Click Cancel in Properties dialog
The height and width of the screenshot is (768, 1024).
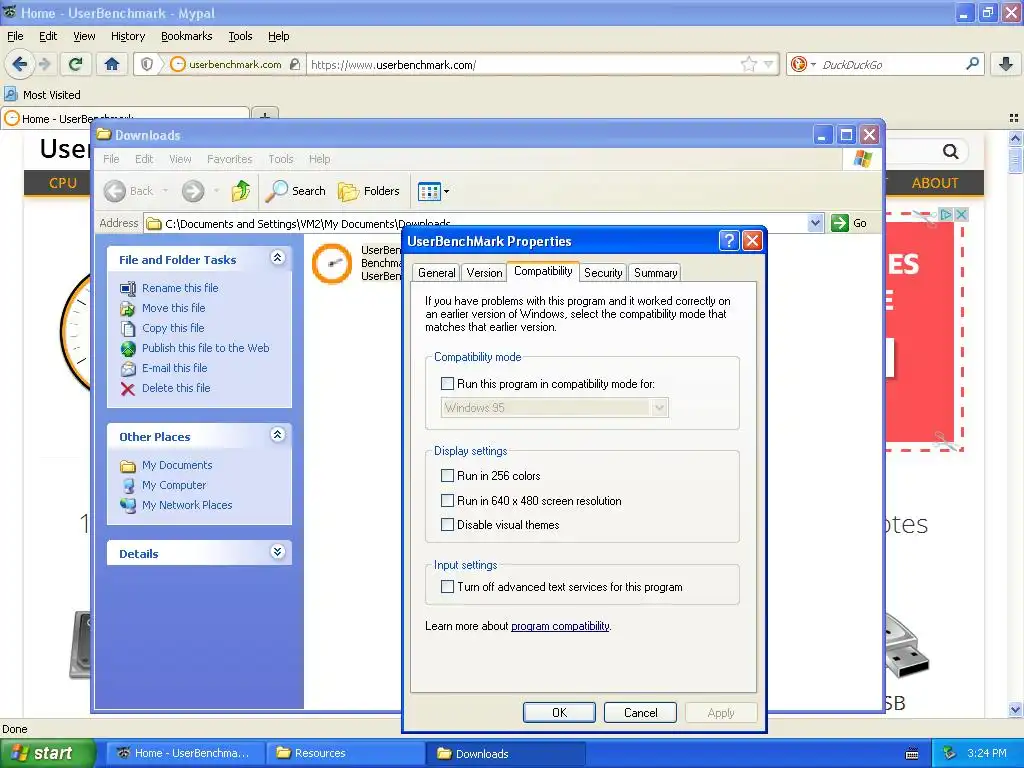point(640,712)
